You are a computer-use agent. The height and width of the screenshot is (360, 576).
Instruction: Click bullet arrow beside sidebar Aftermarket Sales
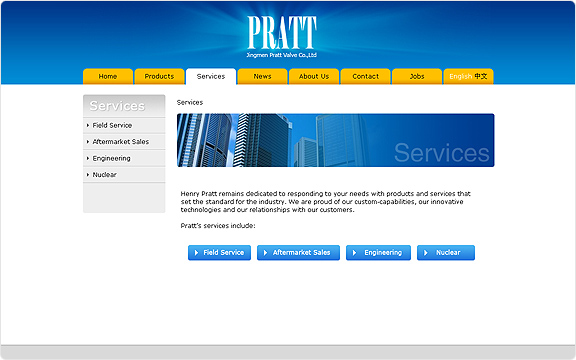[88, 142]
